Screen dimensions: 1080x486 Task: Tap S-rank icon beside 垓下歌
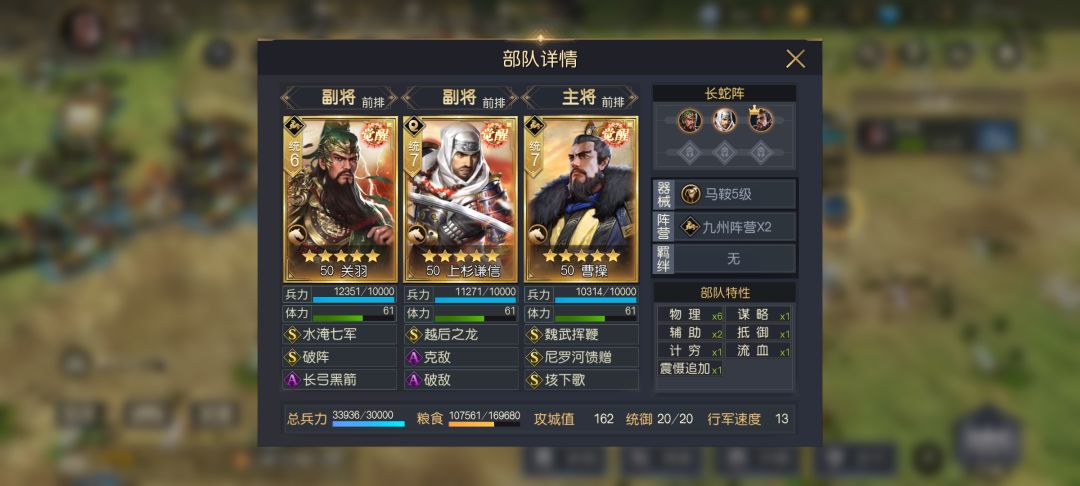click(534, 380)
